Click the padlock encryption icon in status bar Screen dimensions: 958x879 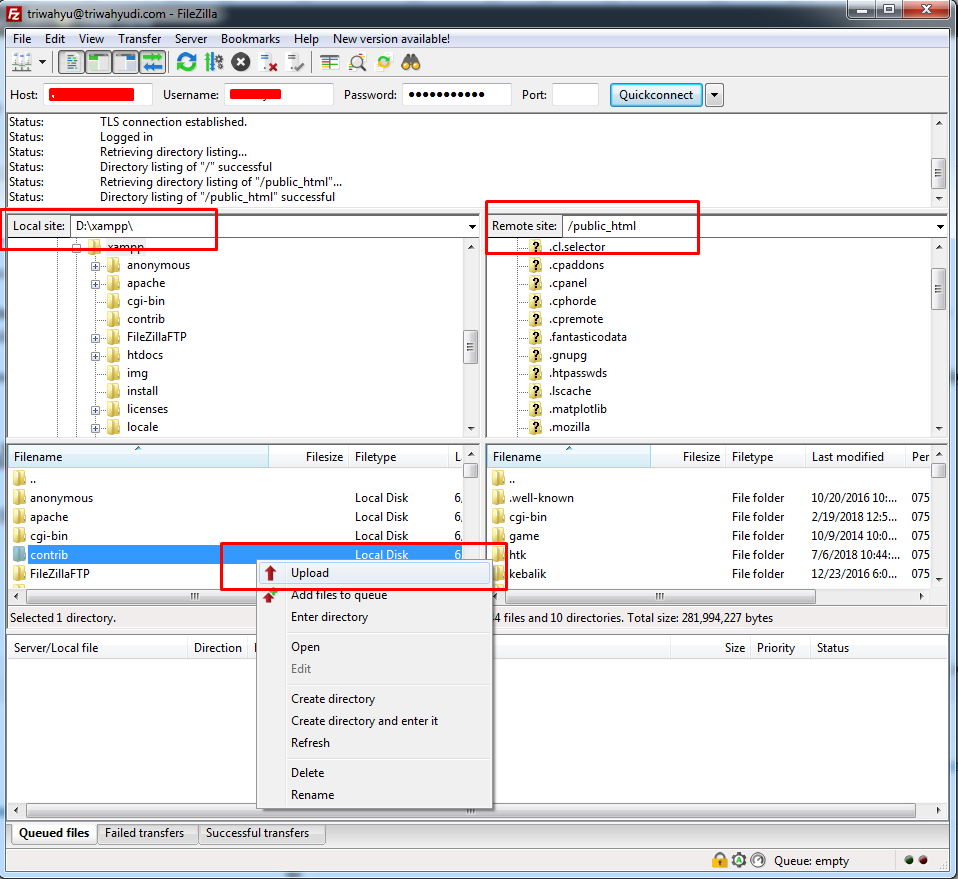719,860
